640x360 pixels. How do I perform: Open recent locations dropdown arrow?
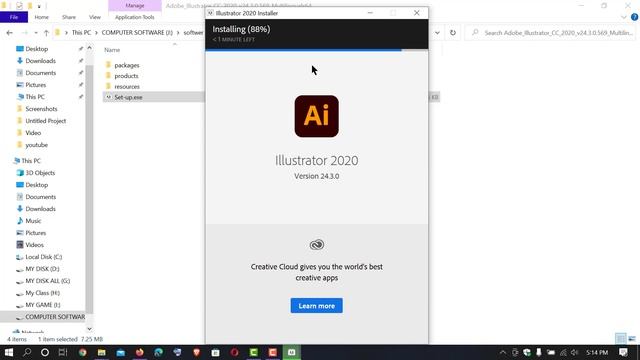pos(36,33)
